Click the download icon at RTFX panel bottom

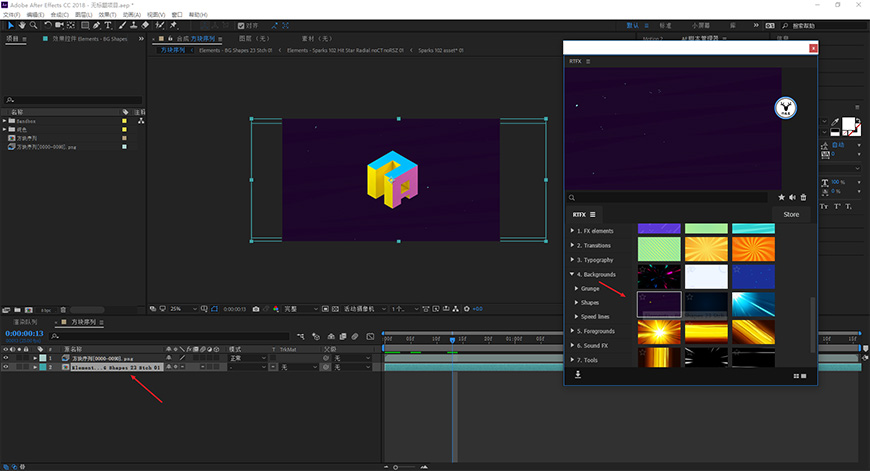point(578,375)
